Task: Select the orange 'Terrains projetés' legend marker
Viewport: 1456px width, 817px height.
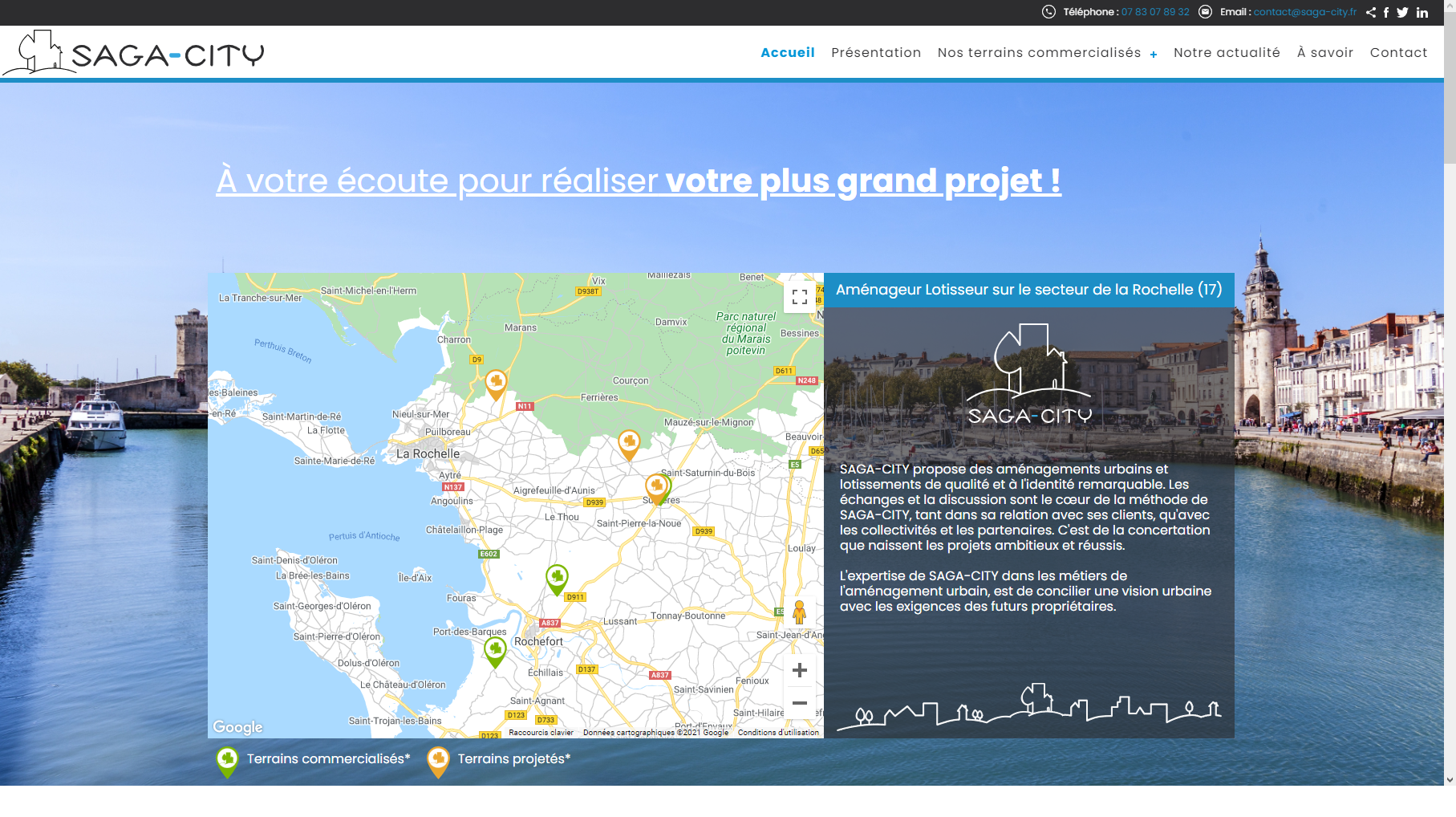Action: 437,758
